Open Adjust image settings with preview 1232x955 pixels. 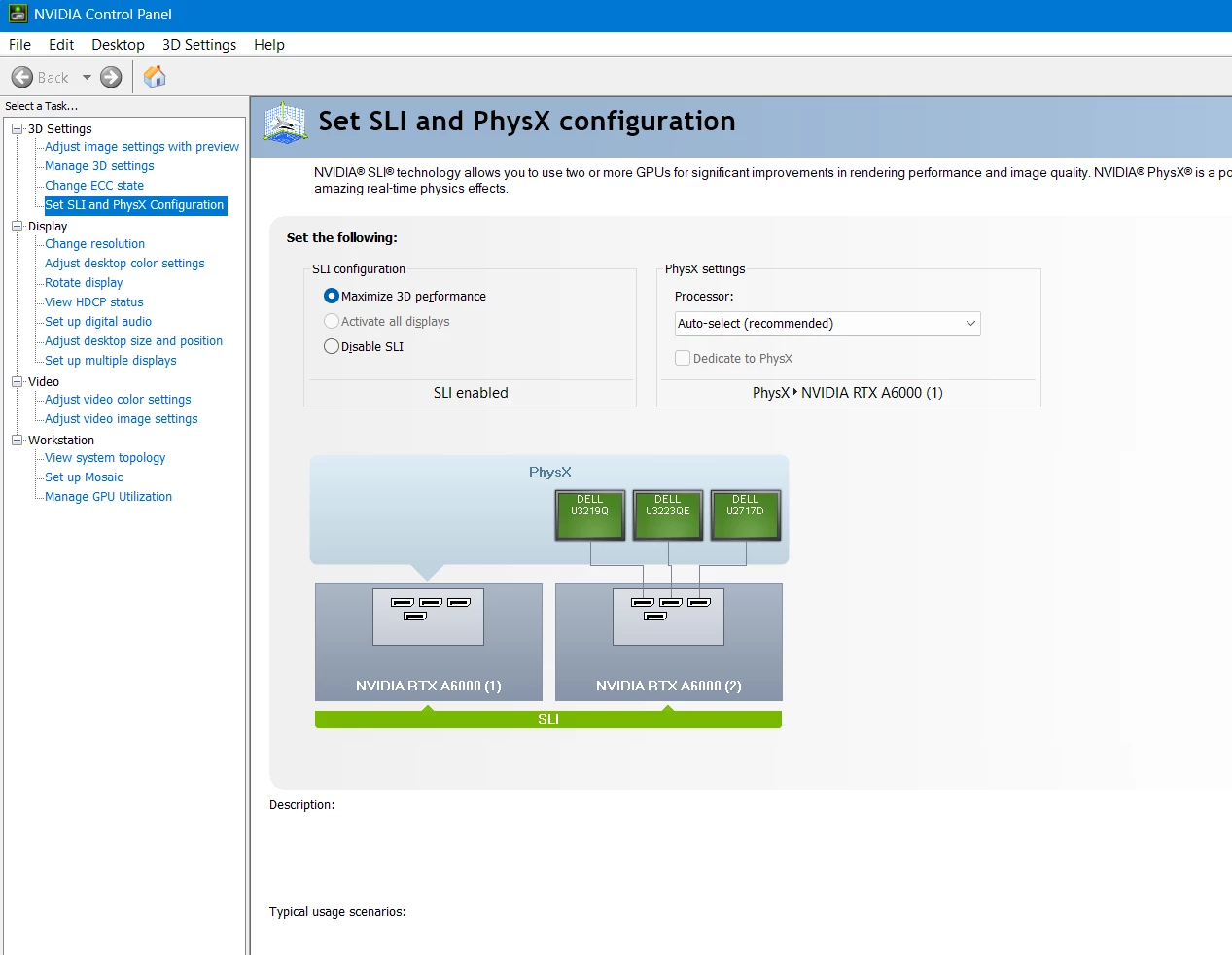coord(142,147)
